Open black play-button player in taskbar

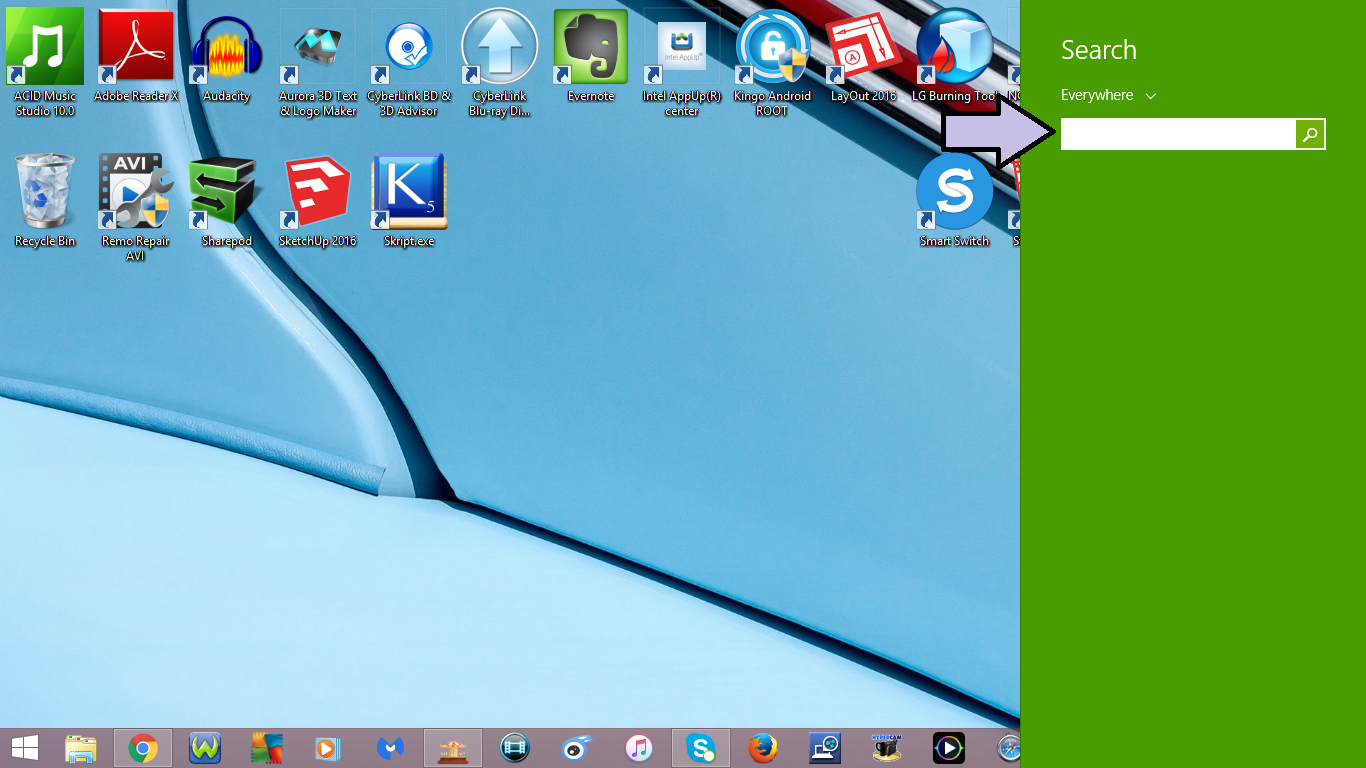point(949,748)
